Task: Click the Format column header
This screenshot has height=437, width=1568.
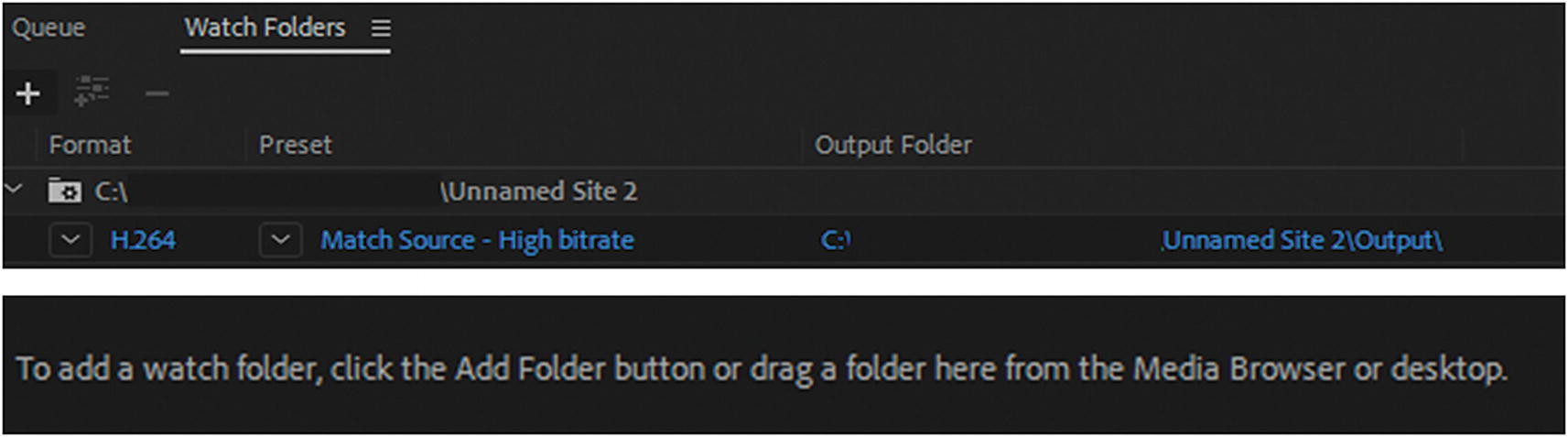Action: [90, 145]
